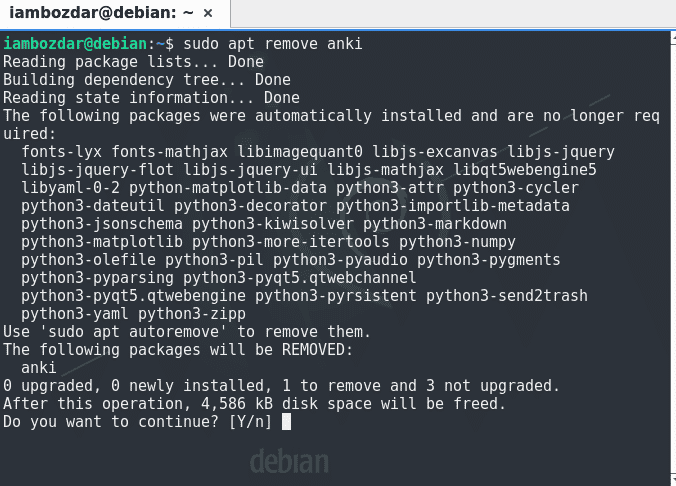
Task: Click the empty tab bar area
Action: tap(453, 13)
